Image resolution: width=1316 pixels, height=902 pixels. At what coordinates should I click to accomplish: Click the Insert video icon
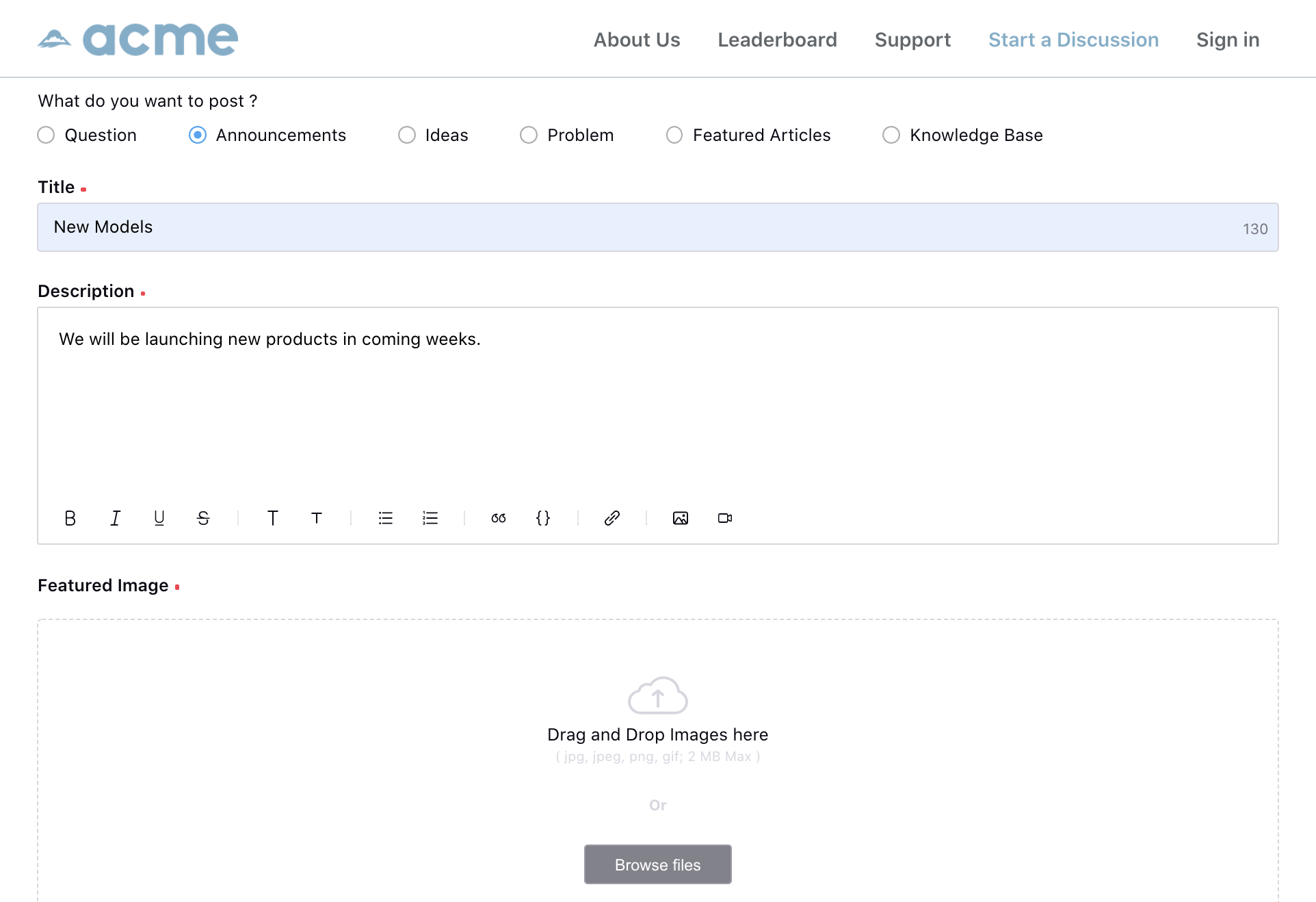pos(726,518)
